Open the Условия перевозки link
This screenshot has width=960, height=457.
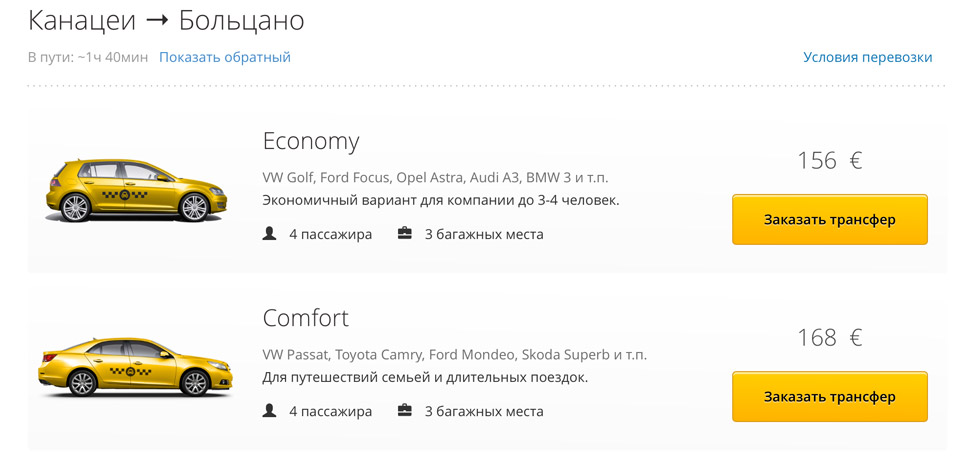tap(867, 57)
